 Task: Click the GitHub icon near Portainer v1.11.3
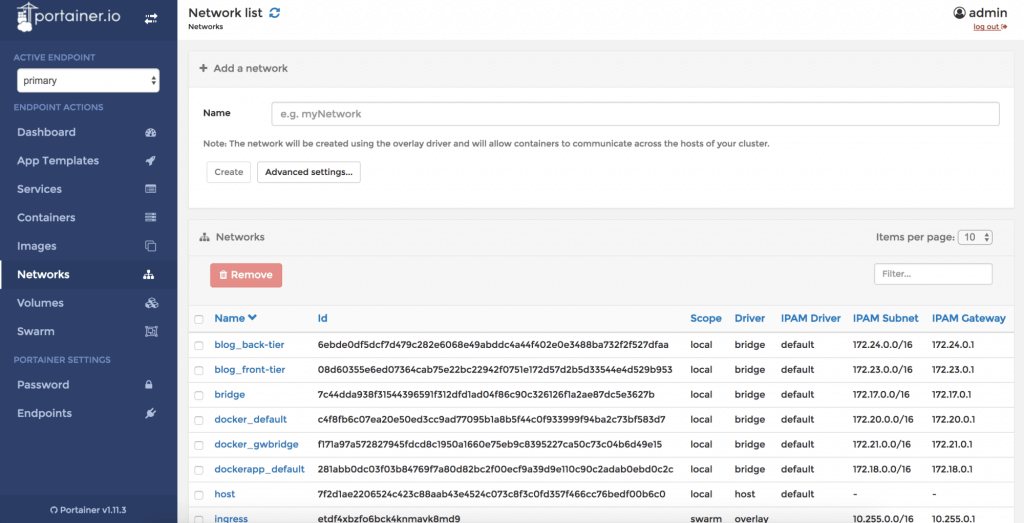tap(54, 510)
